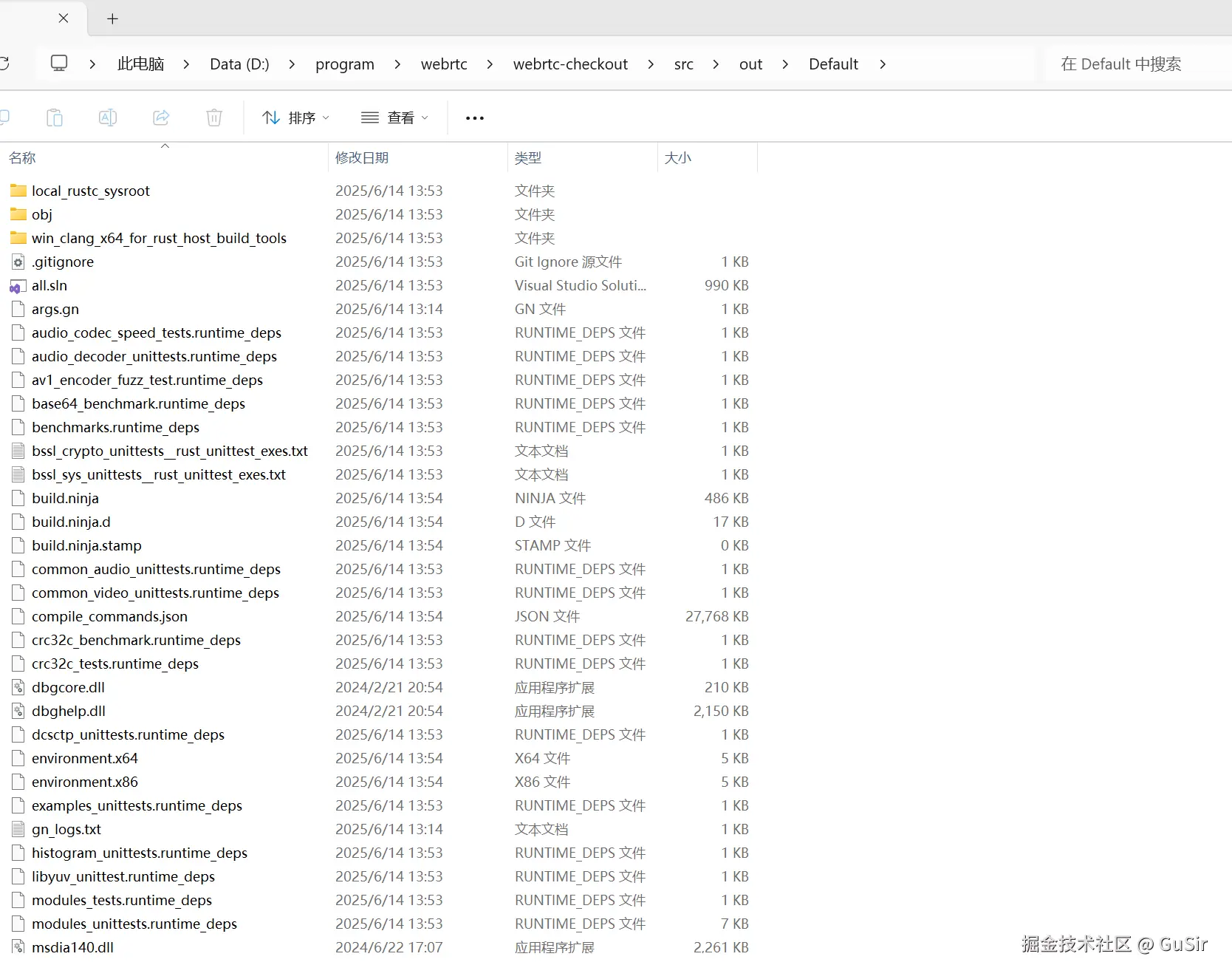The image size is (1232, 979).
Task: Select common_video_unittests.runtime_deps file name
Action: pyautogui.click(x=155, y=593)
